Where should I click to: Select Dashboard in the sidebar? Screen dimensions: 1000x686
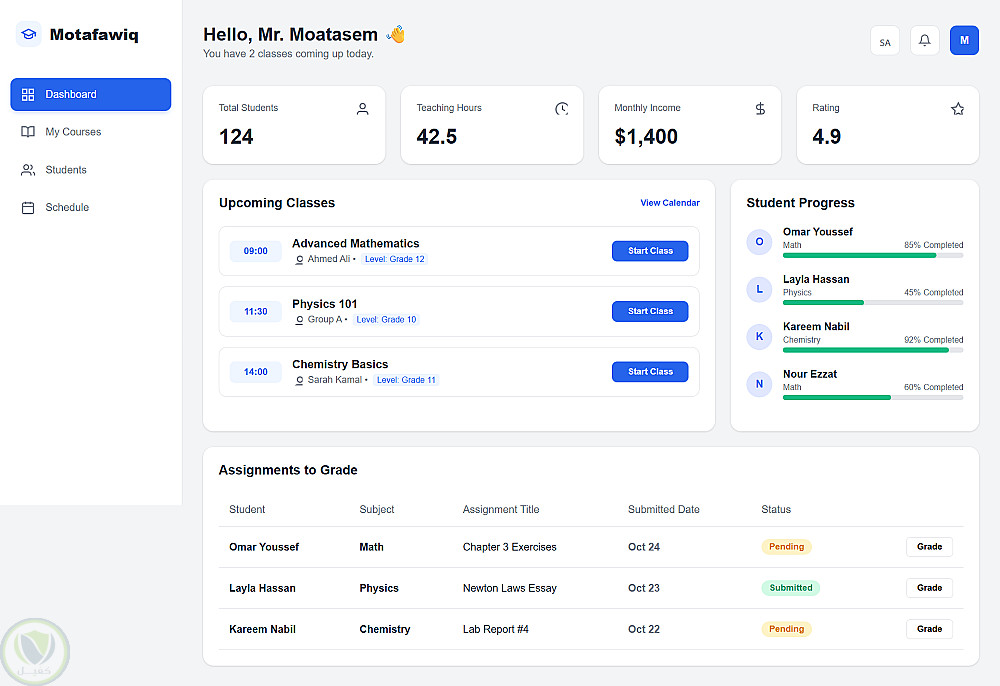point(91,94)
